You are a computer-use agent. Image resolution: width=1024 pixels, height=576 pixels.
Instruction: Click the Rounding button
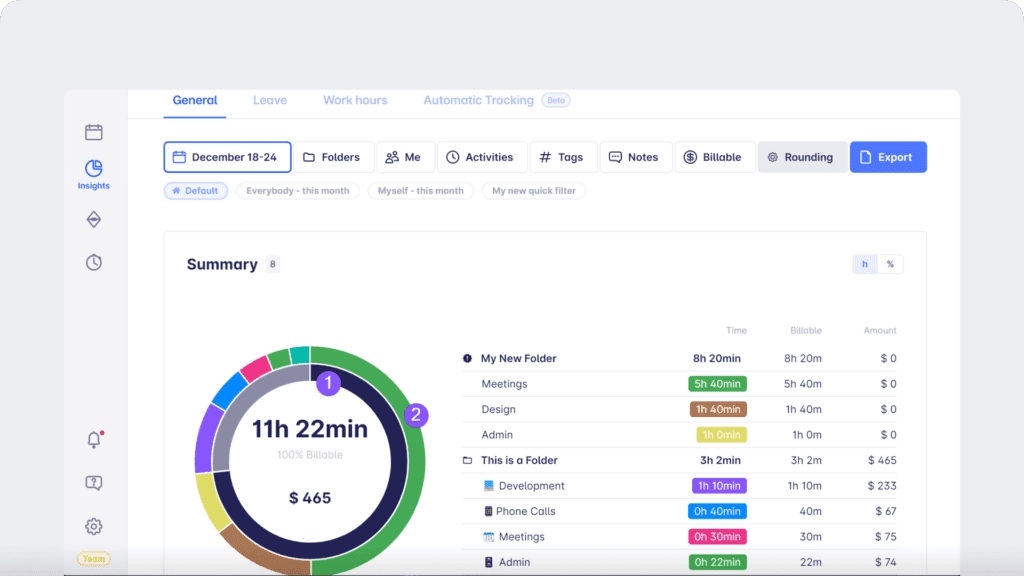pos(801,157)
